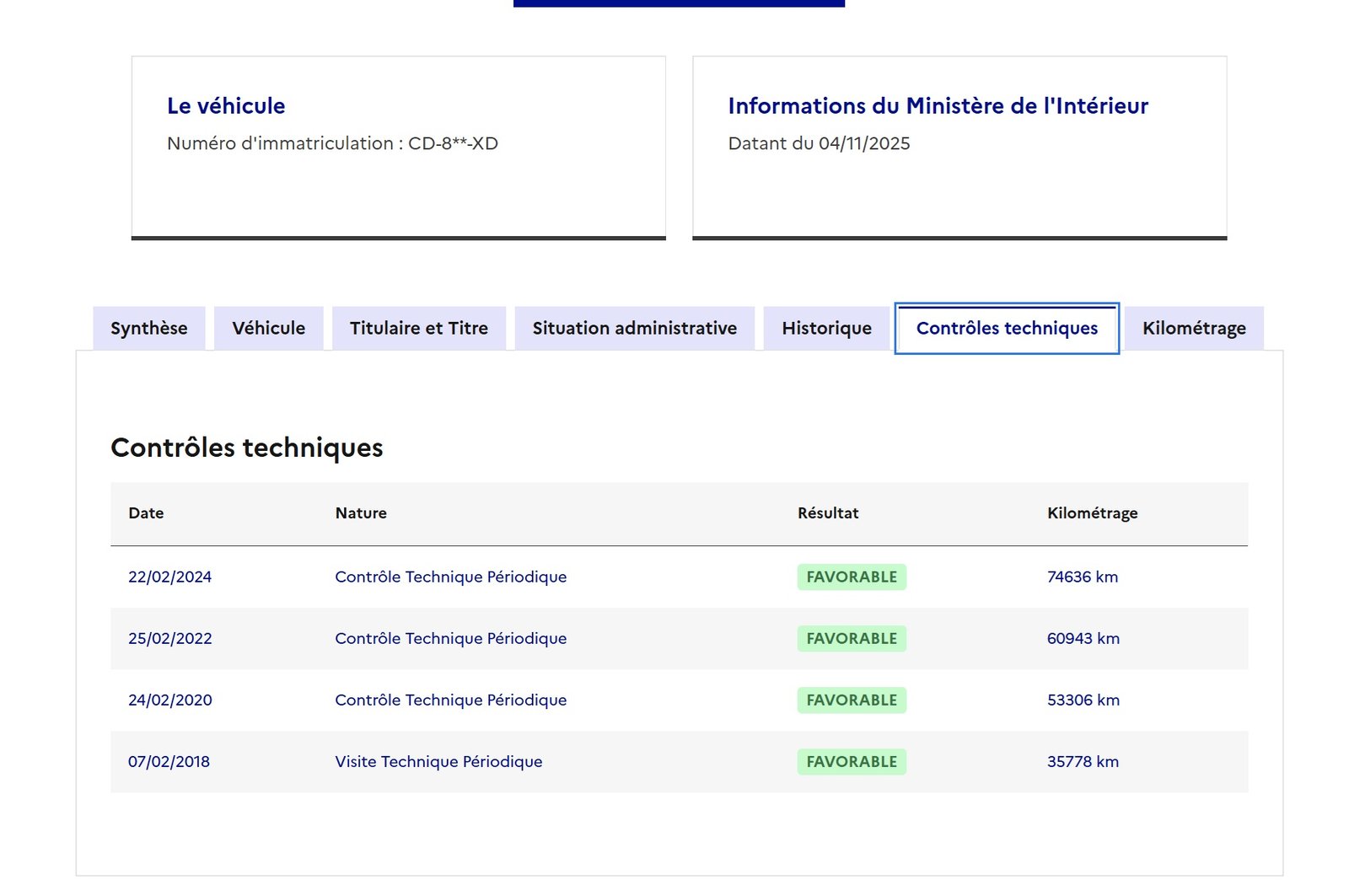1349x896 pixels.
Task: Select the Titulaire et Titre tab
Action: [418, 328]
